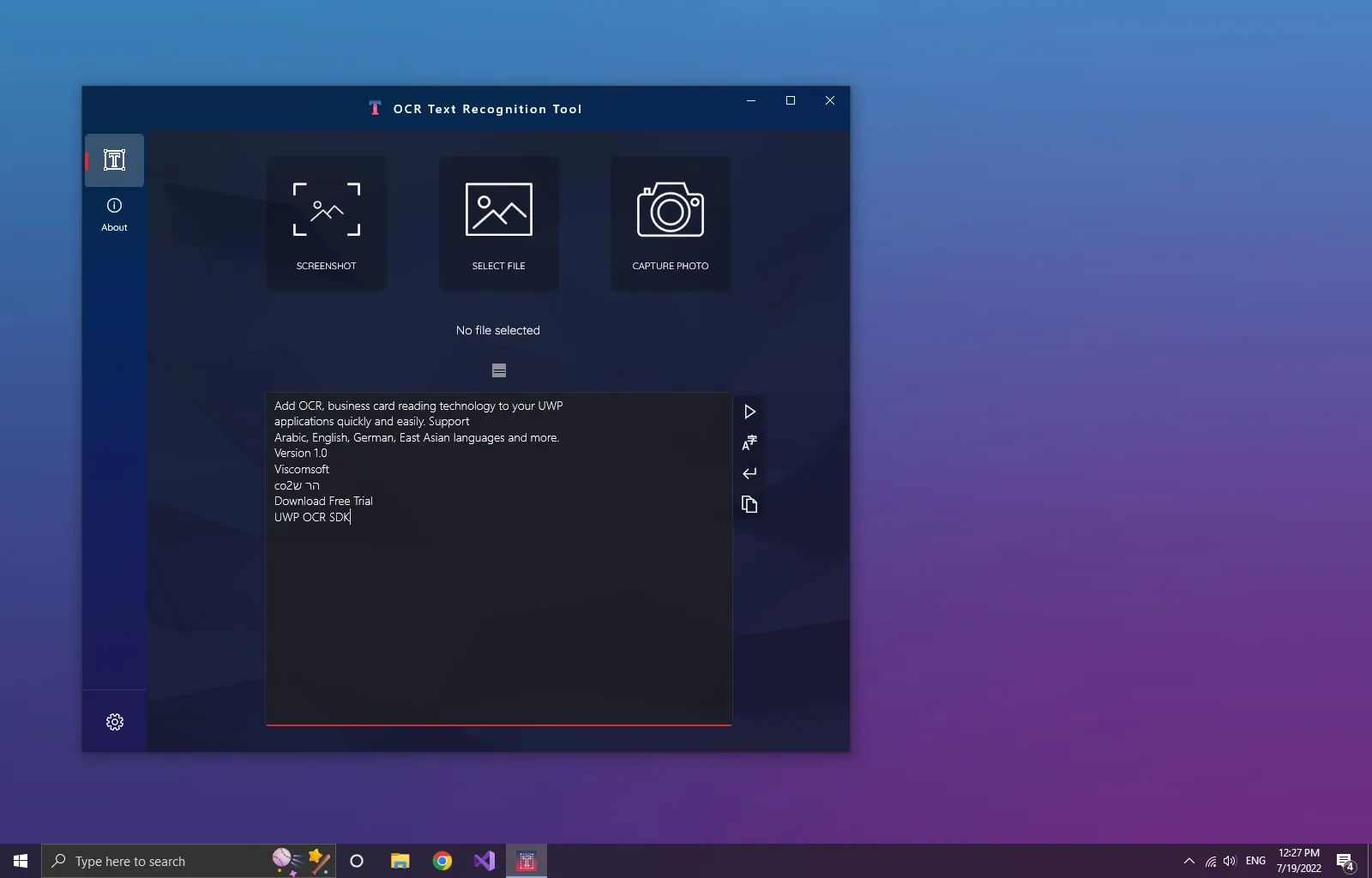Click the Capture Photo camera tile
Image resolution: width=1372 pixels, height=878 pixels.
tap(670, 224)
